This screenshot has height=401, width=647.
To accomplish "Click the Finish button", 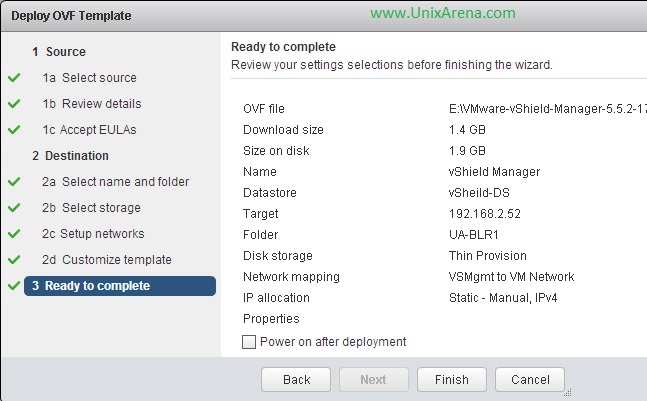I will (x=452, y=380).
